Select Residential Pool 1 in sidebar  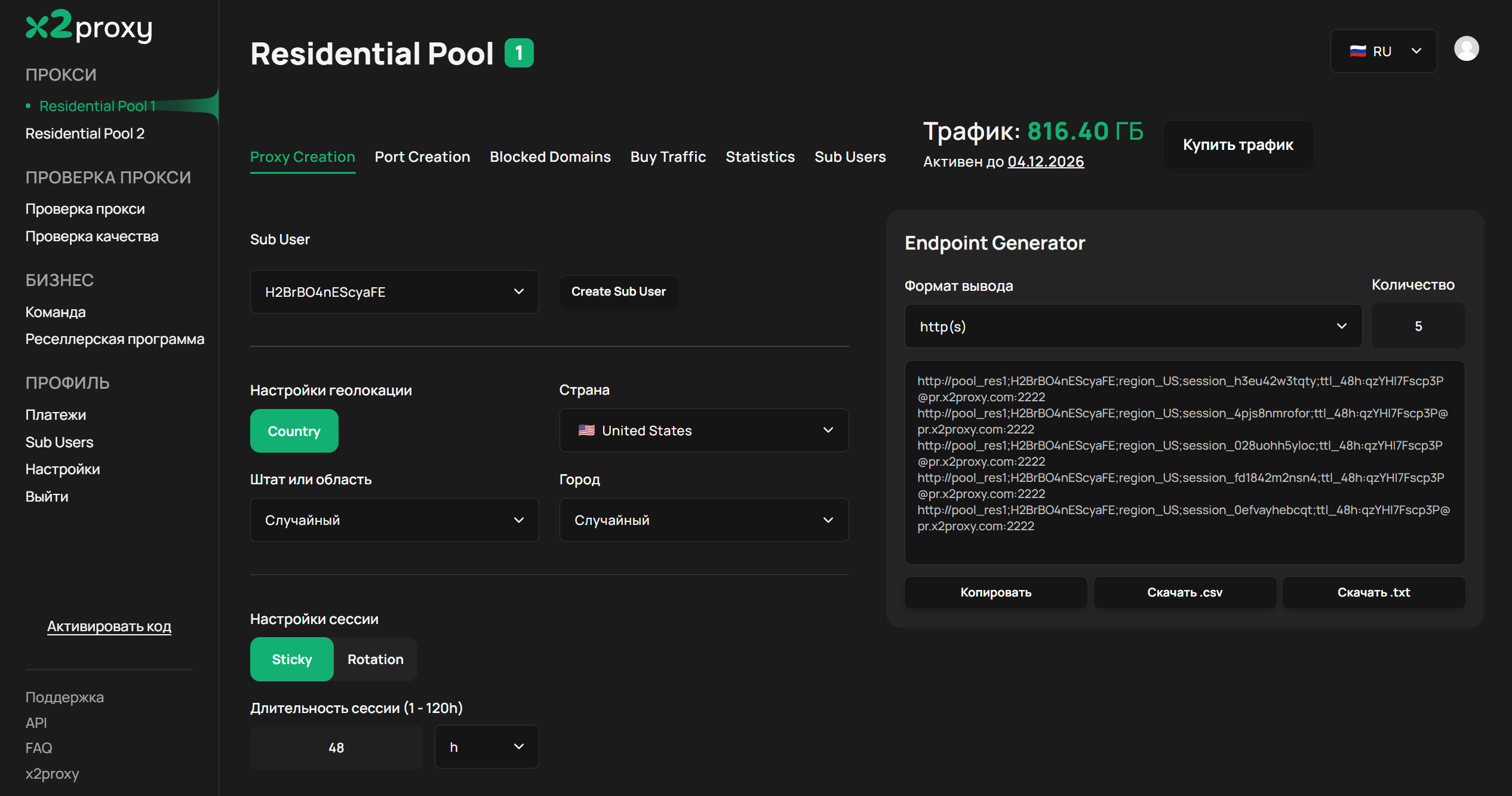[x=97, y=106]
